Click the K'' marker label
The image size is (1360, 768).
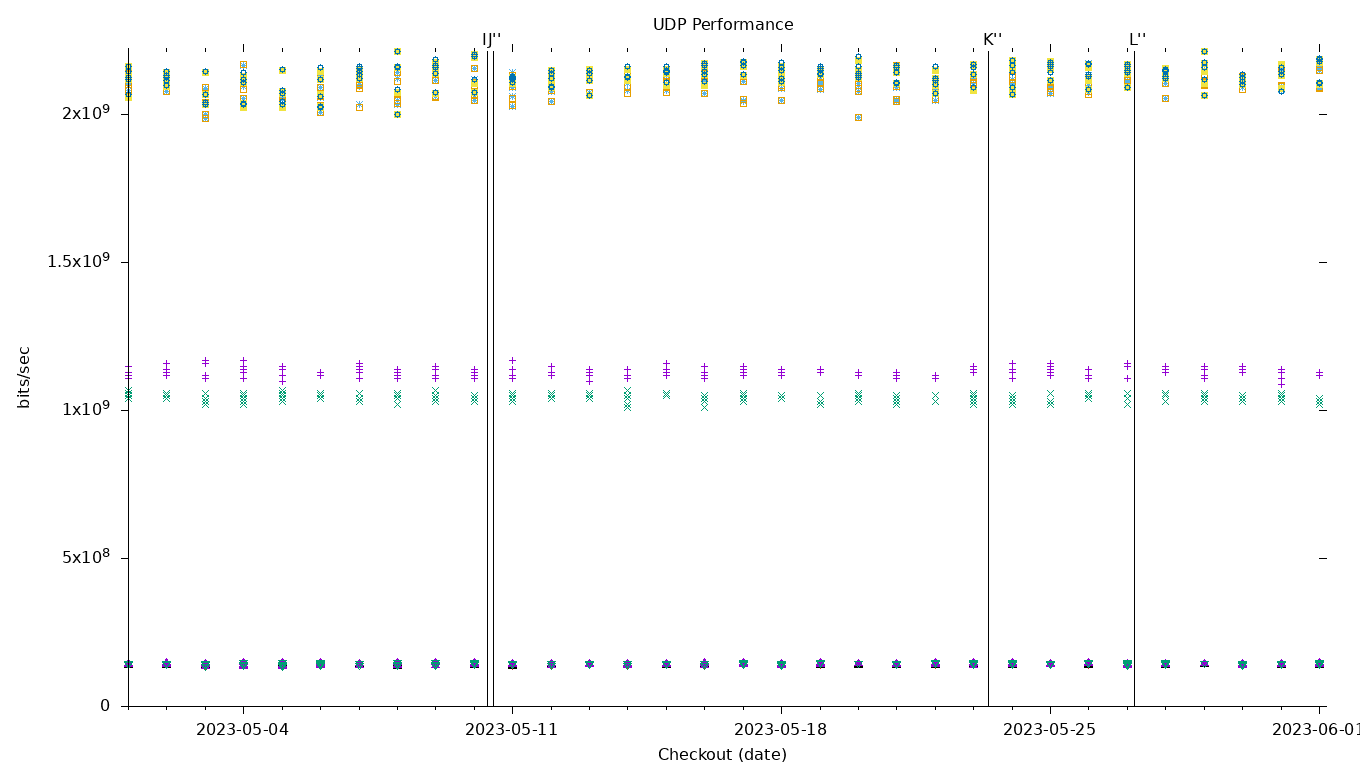tap(992, 40)
